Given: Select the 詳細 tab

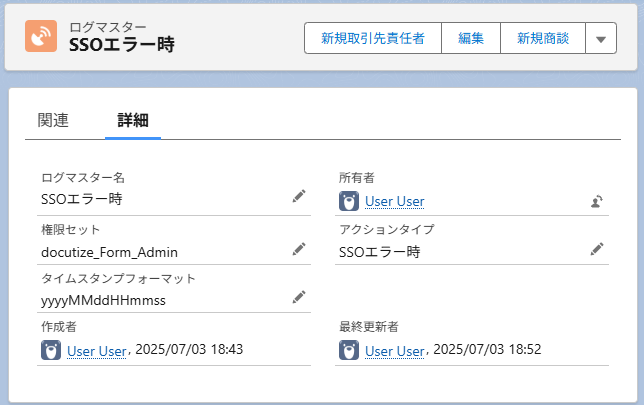Looking at the screenshot, I should (133, 120).
